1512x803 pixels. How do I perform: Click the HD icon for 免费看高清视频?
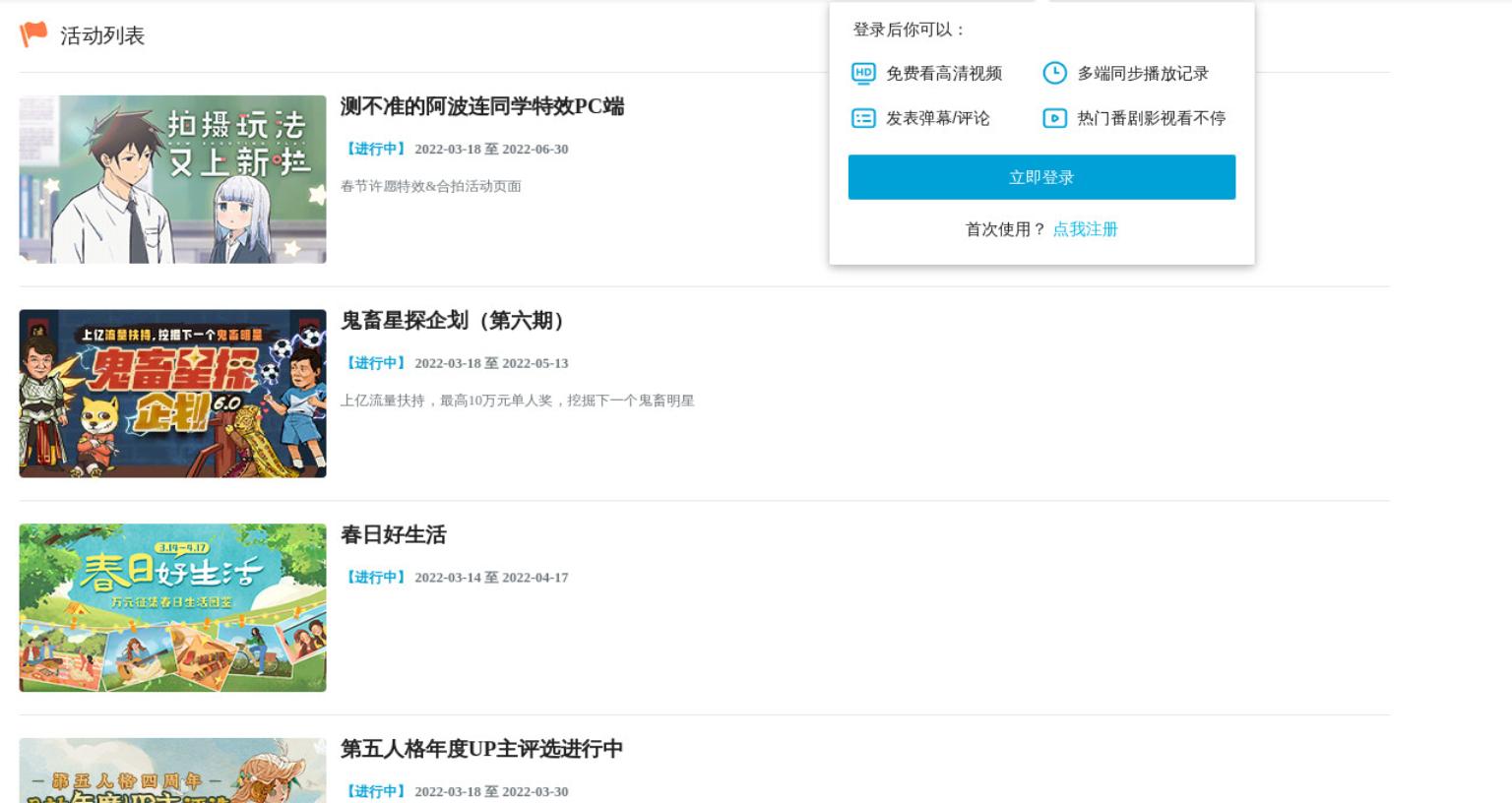pyautogui.click(x=863, y=73)
